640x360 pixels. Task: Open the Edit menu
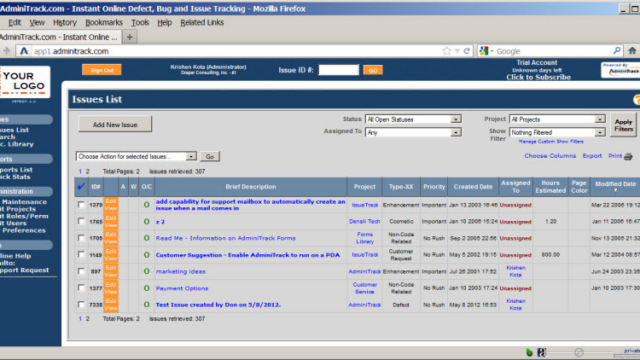(15, 22)
